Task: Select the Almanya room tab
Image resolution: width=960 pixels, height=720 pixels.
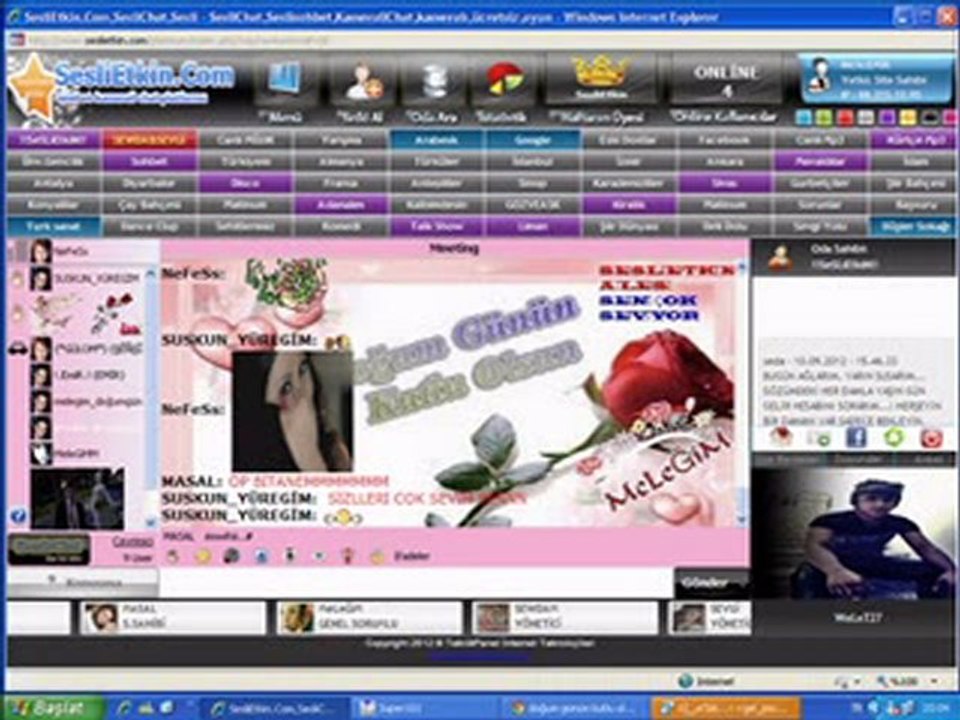Action: click(x=341, y=162)
